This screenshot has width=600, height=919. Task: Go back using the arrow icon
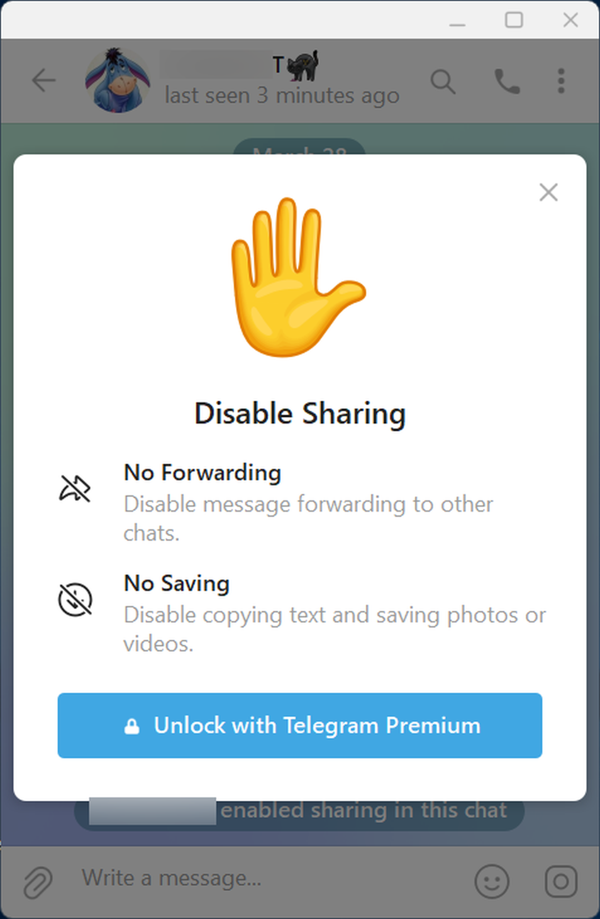[43, 80]
